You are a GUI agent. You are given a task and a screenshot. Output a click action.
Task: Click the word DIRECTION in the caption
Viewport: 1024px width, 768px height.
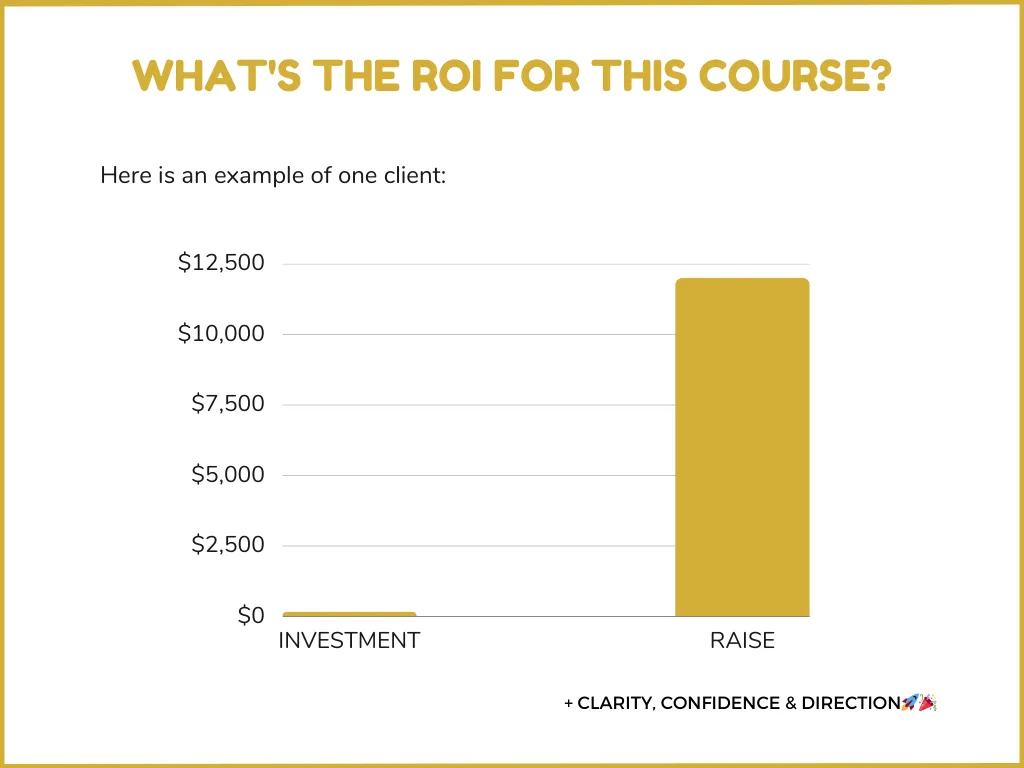[x=852, y=703]
